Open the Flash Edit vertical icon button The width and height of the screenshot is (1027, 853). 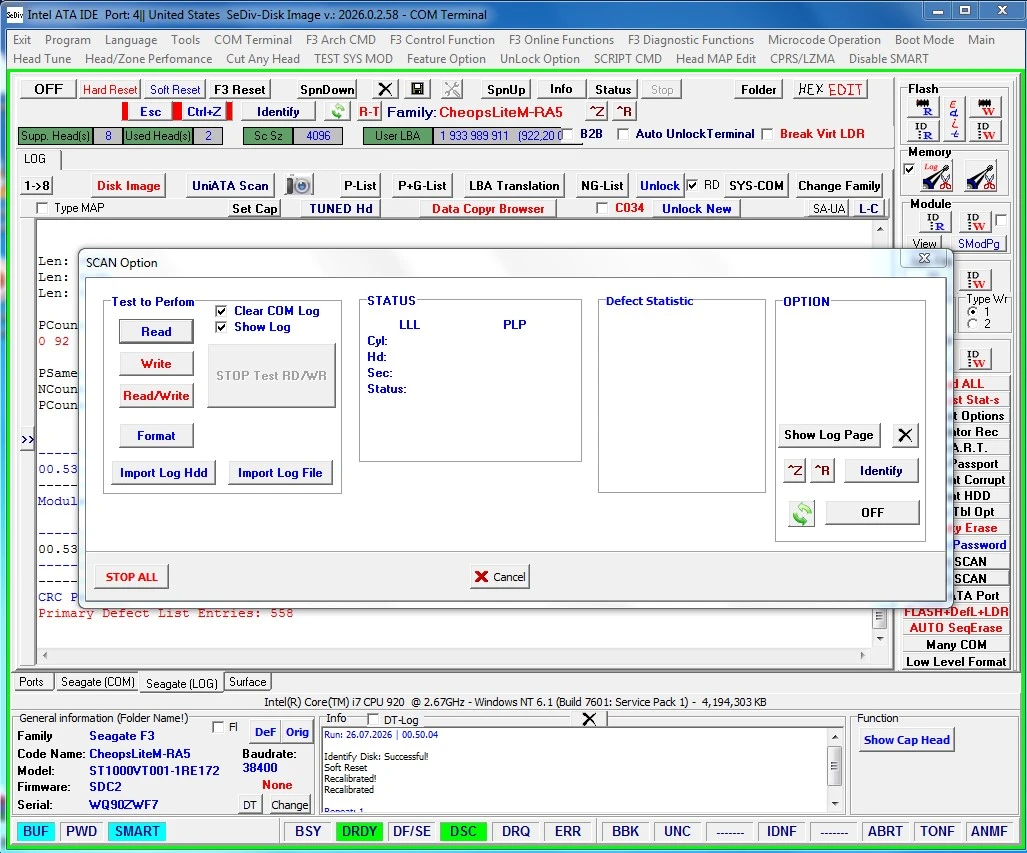[x=954, y=119]
